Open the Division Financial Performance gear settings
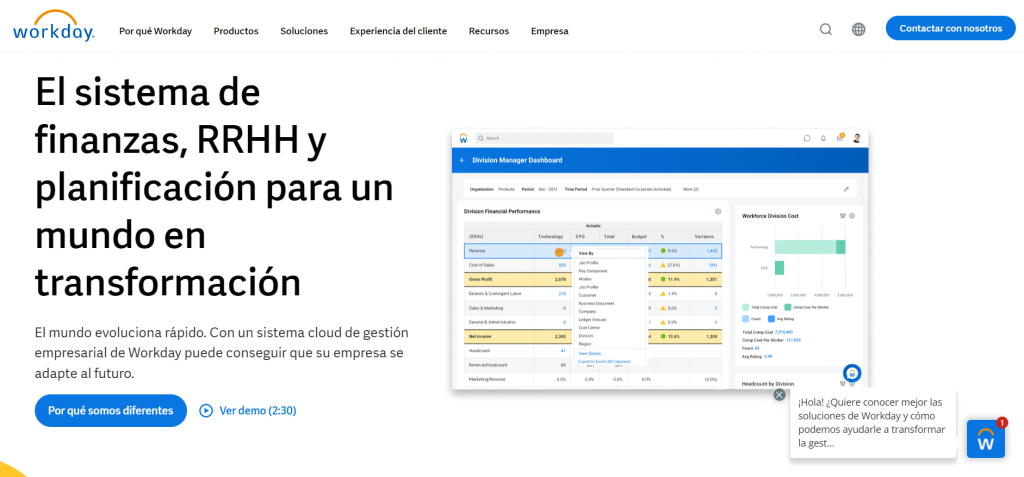The height and width of the screenshot is (477, 1024). [718, 212]
